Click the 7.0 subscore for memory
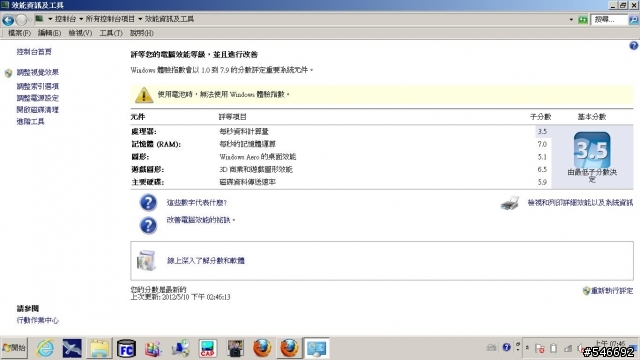This screenshot has height=360, width=640. point(542,144)
